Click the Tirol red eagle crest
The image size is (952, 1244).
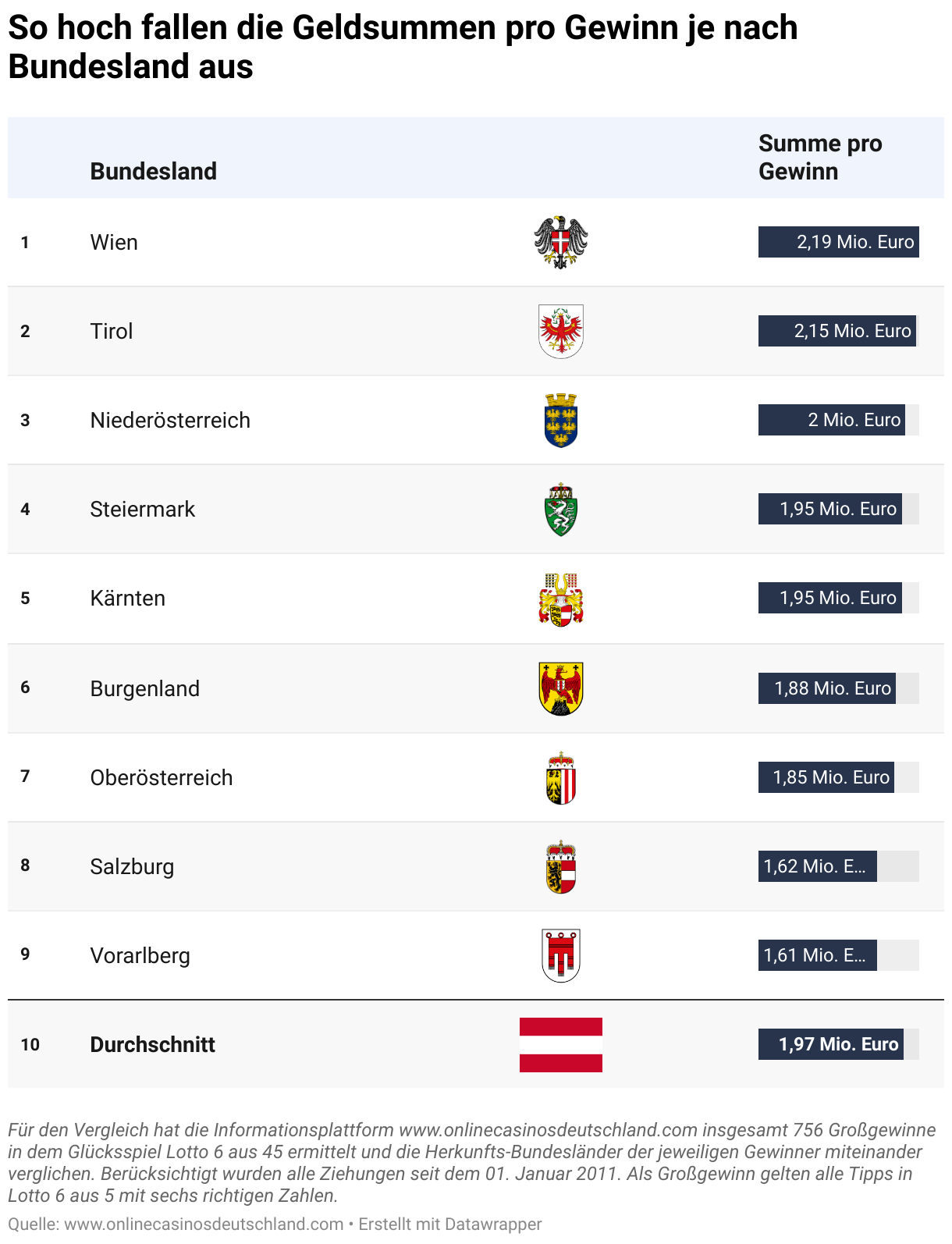tap(560, 331)
